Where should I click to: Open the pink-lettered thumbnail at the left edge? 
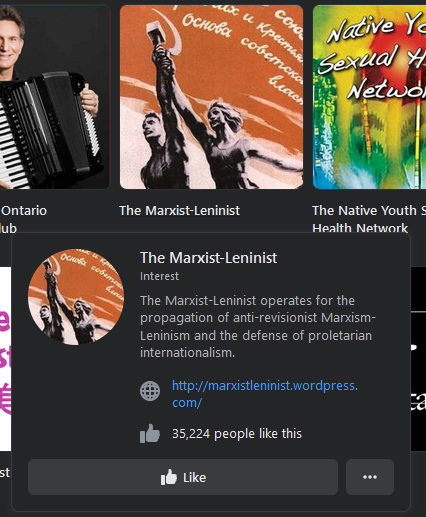pyautogui.click(x=6, y=359)
